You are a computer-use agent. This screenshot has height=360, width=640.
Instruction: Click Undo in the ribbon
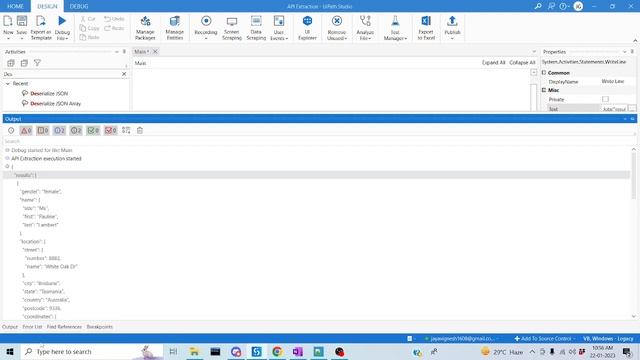pyautogui.click(x=114, y=19)
